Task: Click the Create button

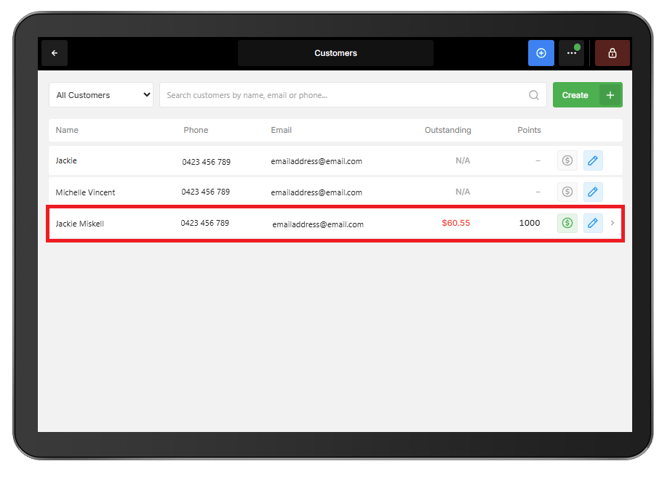Action: pos(588,95)
